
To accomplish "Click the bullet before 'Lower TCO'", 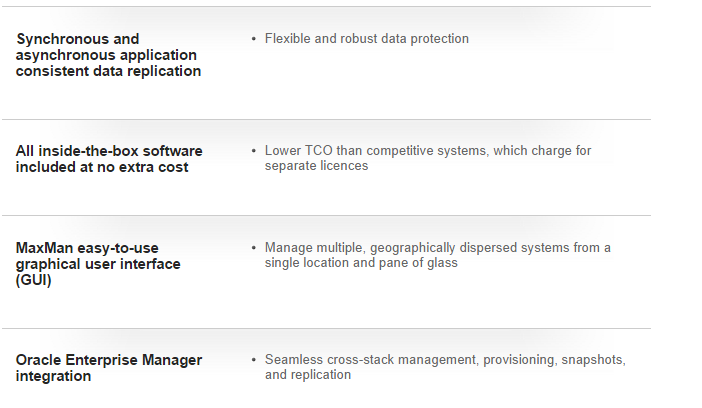I will (x=254, y=151).
